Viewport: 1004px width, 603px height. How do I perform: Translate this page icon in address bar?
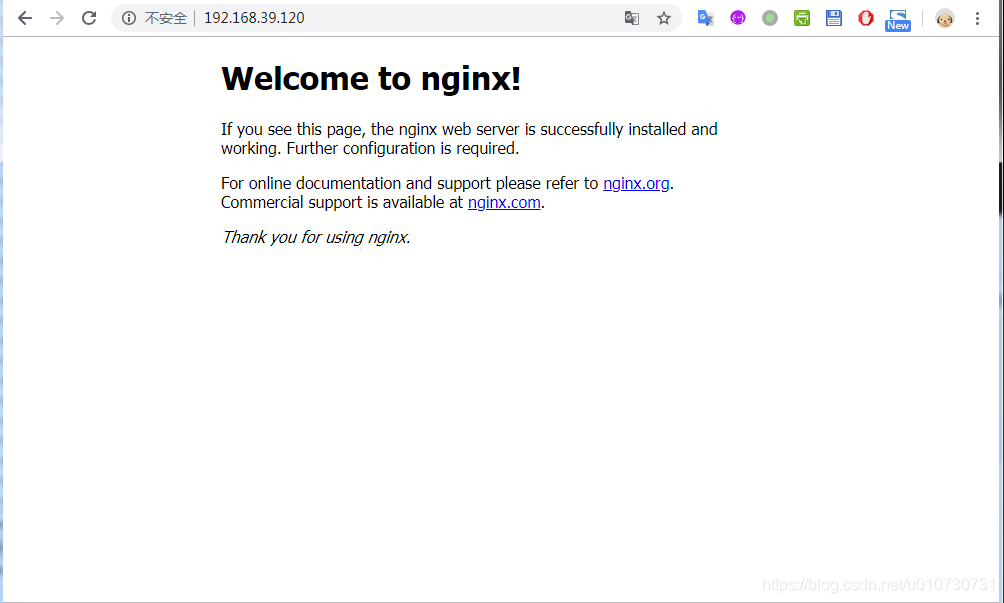(632, 18)
